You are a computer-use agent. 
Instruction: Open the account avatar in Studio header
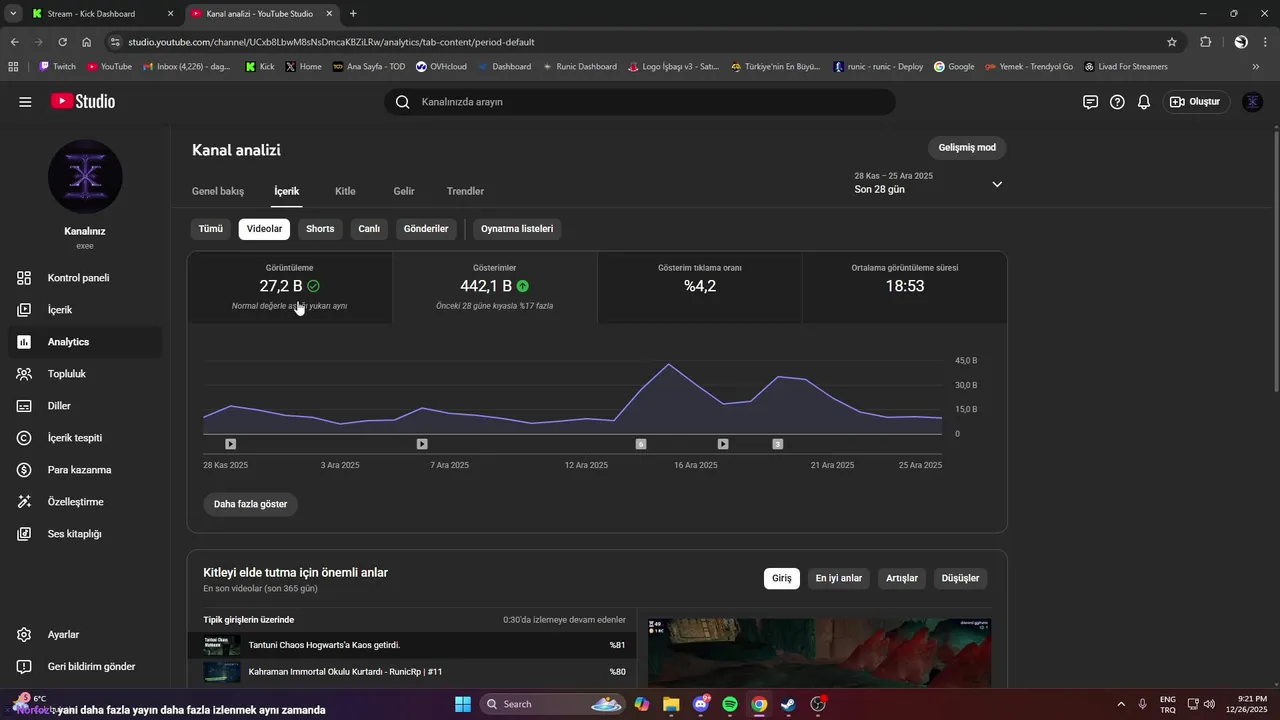tap(1252, 102)
